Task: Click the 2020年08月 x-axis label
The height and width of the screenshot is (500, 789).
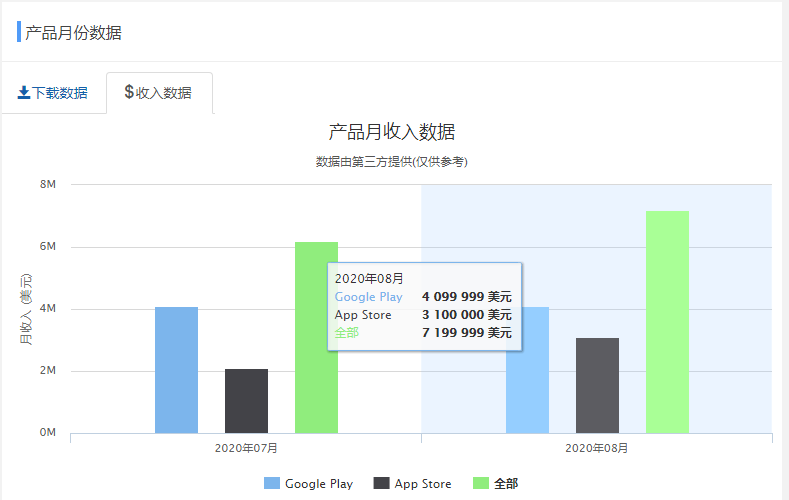Action: coord(597,449)
